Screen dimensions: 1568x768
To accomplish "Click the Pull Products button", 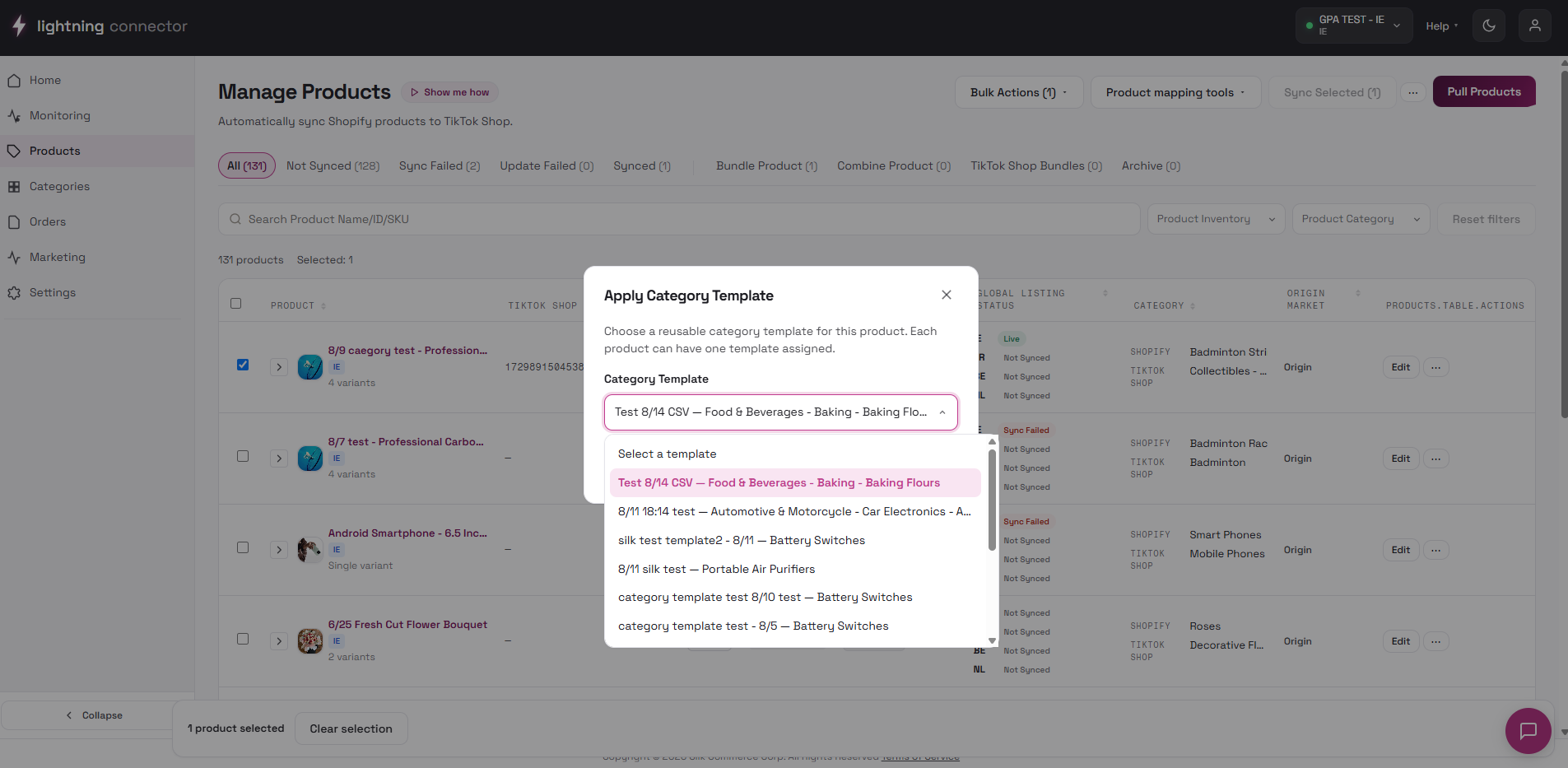I will point(1484,91).
